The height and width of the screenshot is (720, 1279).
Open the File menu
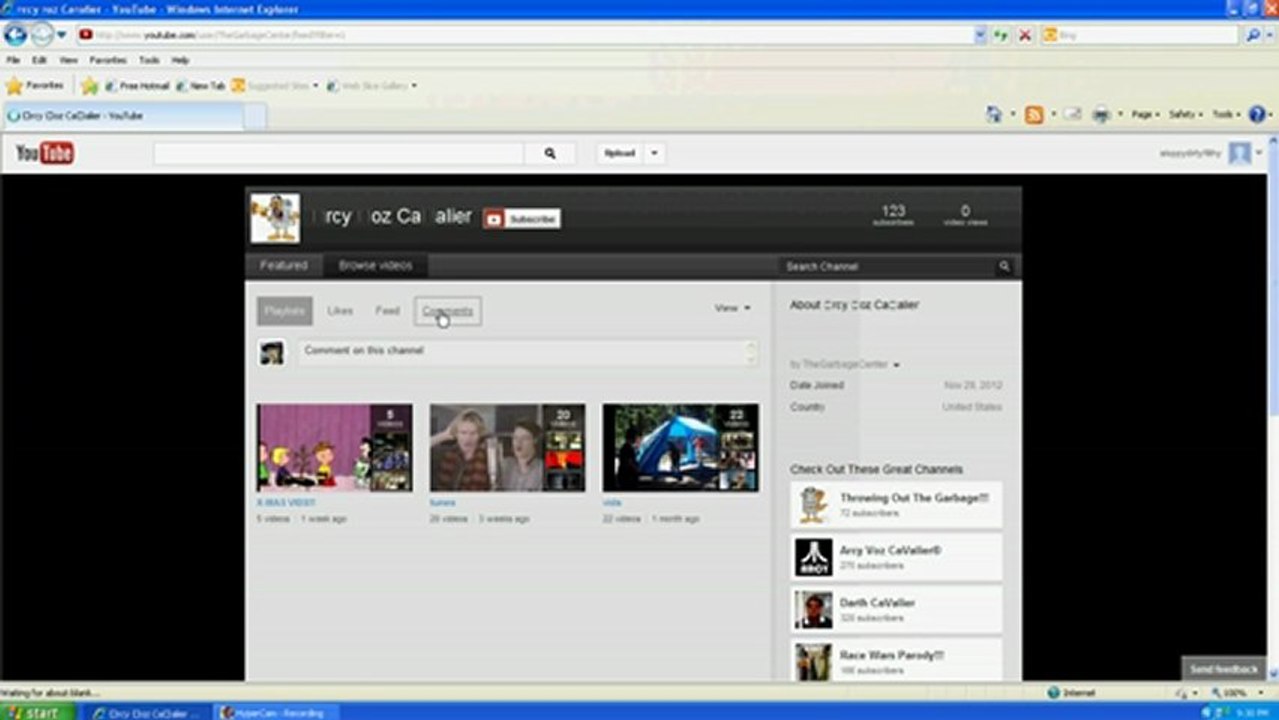pos(13,60)
